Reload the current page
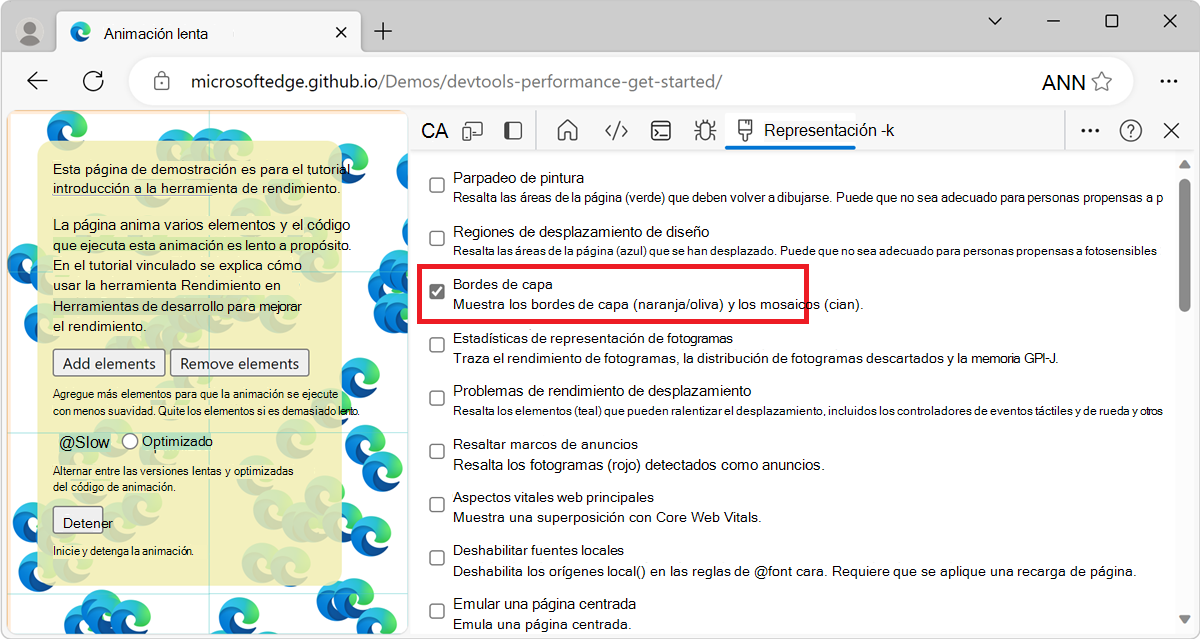 pos(93,81)
